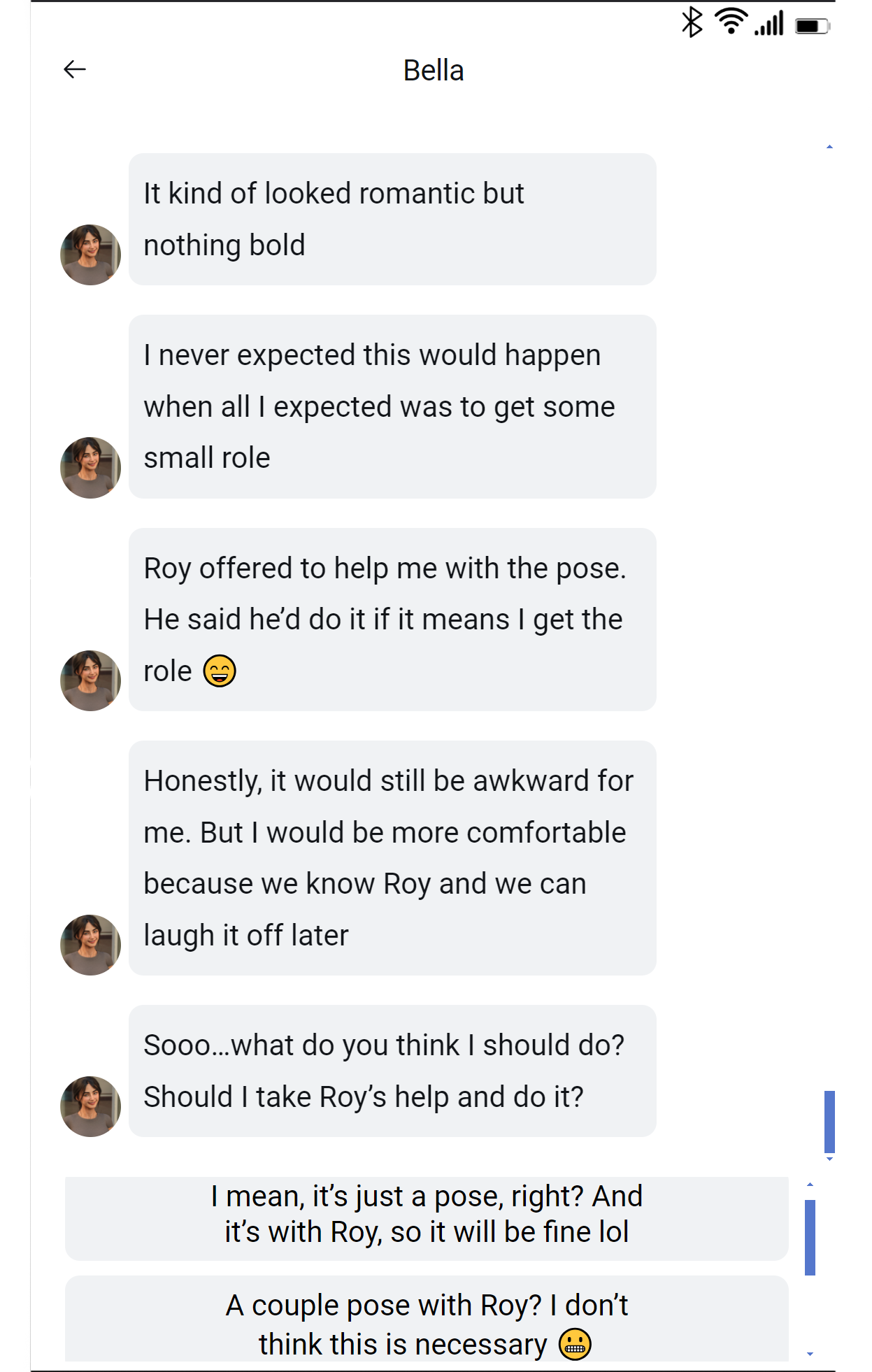This screenshot has width=872, height=1372.
Task: Tap Bella's avatar beside 'small role' message
Action: (90, 468)
